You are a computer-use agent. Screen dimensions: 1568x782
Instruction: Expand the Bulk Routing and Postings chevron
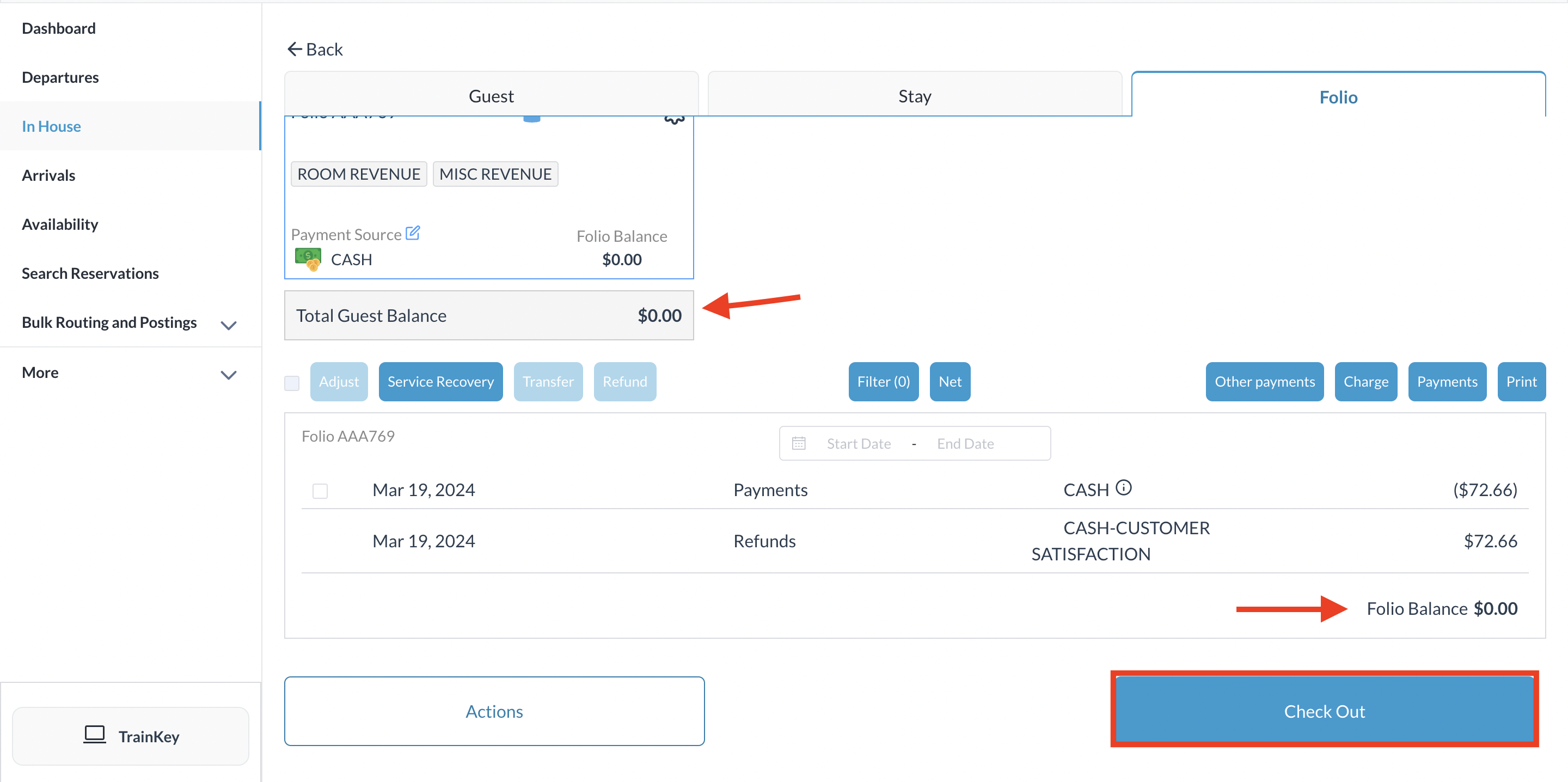228,325
